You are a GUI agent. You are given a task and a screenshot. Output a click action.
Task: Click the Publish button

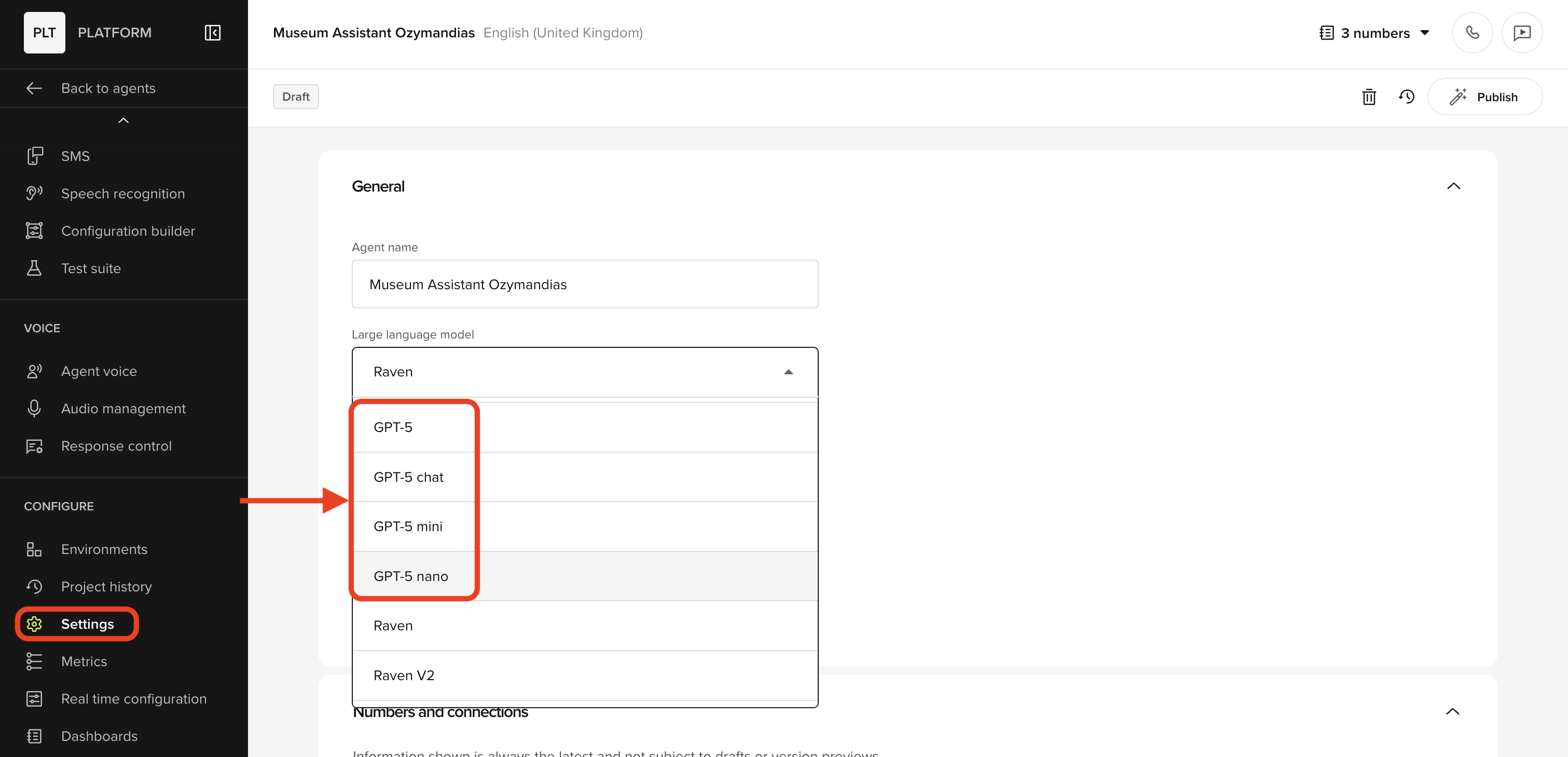click(1484, 97)
